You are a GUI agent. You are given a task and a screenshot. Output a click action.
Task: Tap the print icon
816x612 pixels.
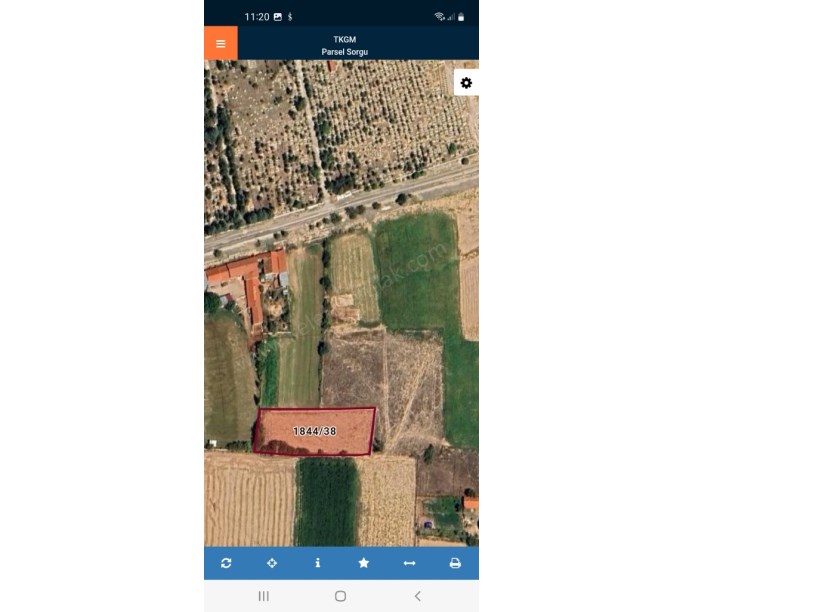point(455,563)
